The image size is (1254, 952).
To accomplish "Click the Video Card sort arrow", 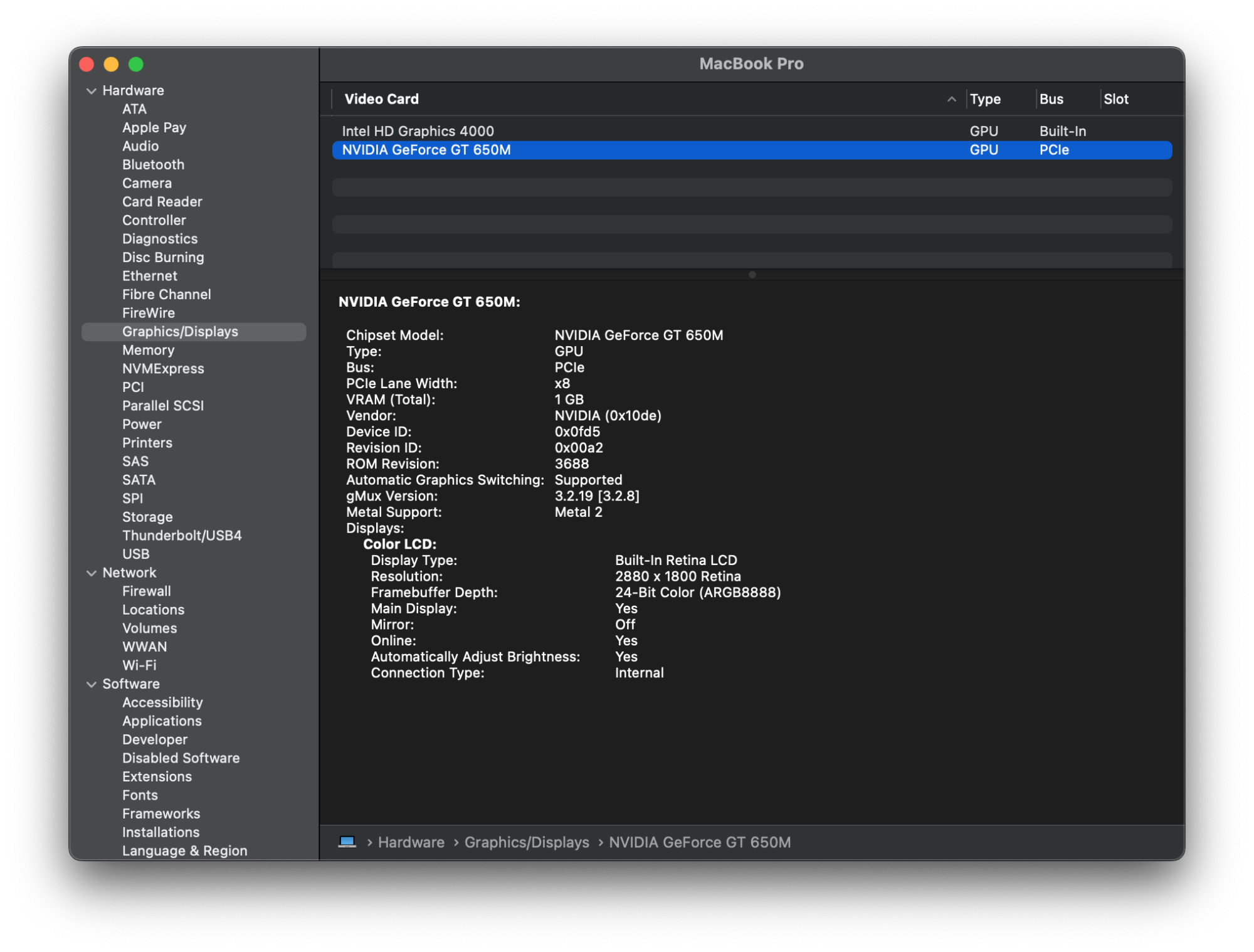I will (x=951, y=99).
